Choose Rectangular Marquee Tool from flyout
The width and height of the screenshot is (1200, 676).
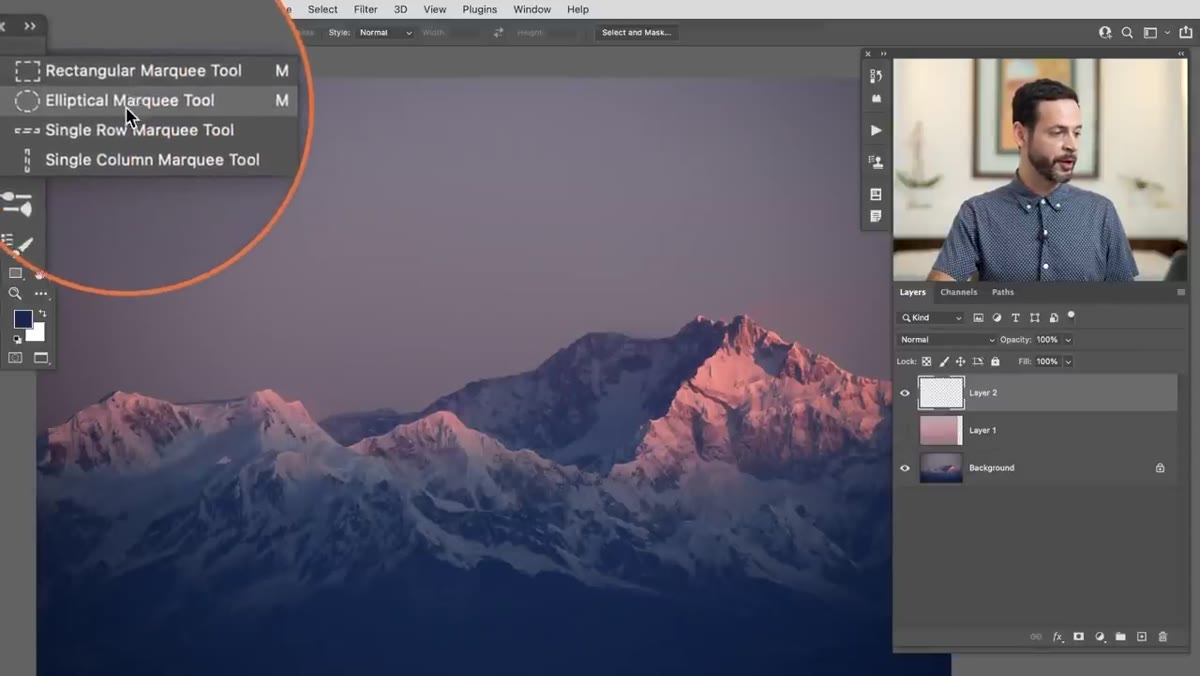pyautogui.click(x=150, y=71)
